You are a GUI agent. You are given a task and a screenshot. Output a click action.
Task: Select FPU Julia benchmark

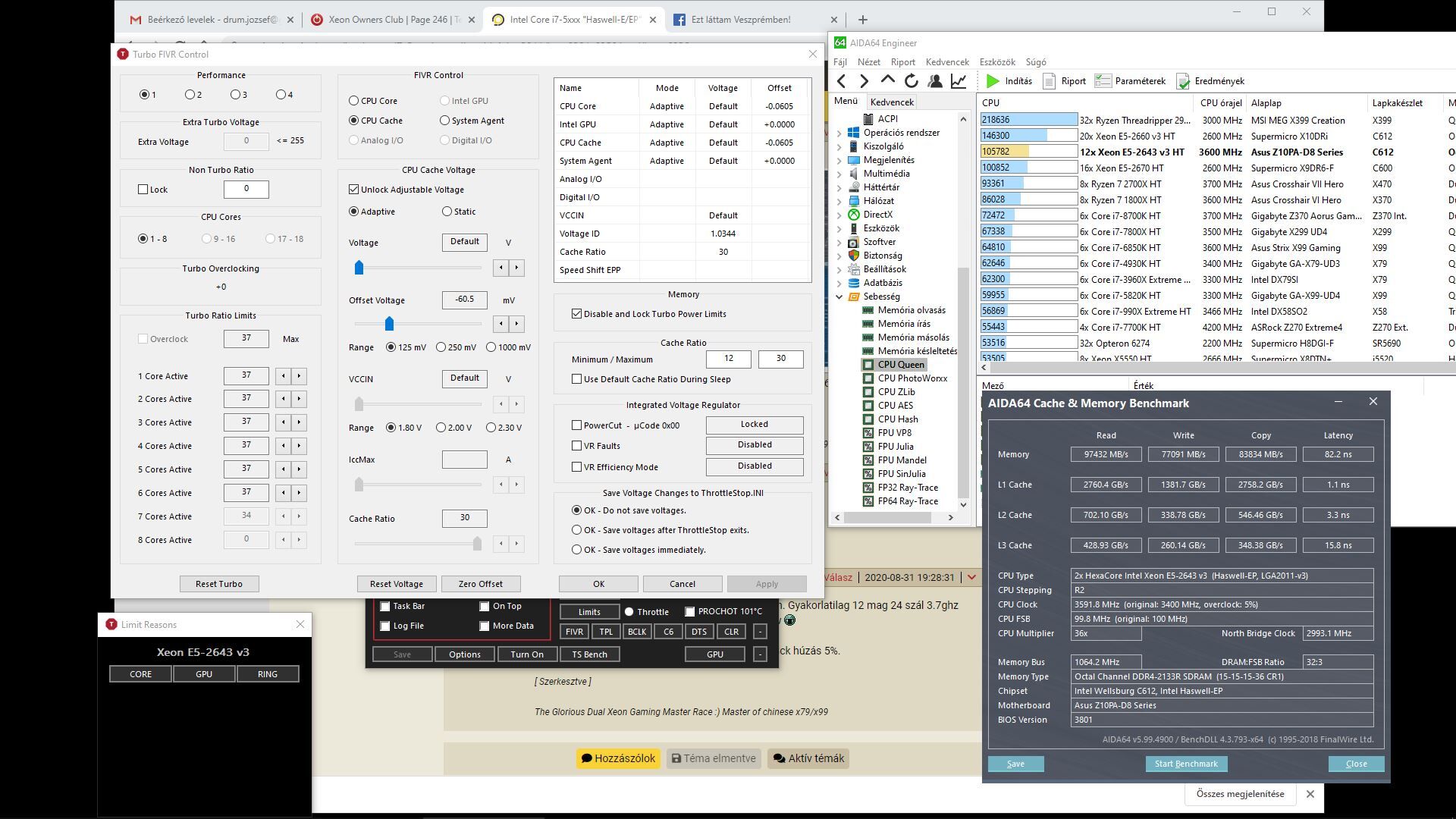[896, 447]
